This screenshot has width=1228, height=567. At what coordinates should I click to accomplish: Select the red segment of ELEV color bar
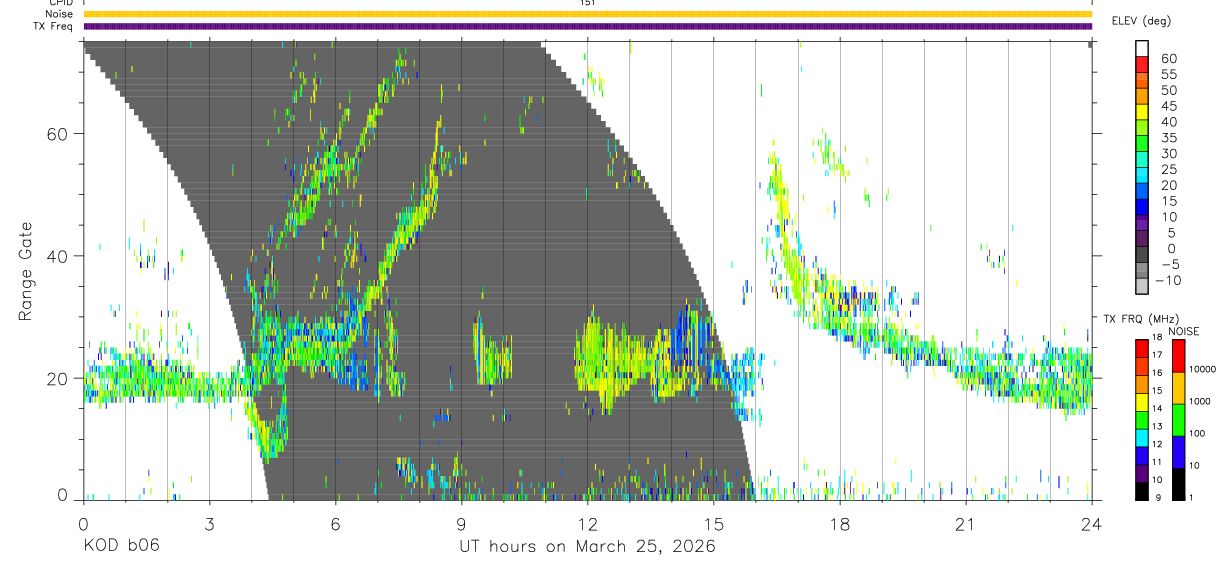1143,65
